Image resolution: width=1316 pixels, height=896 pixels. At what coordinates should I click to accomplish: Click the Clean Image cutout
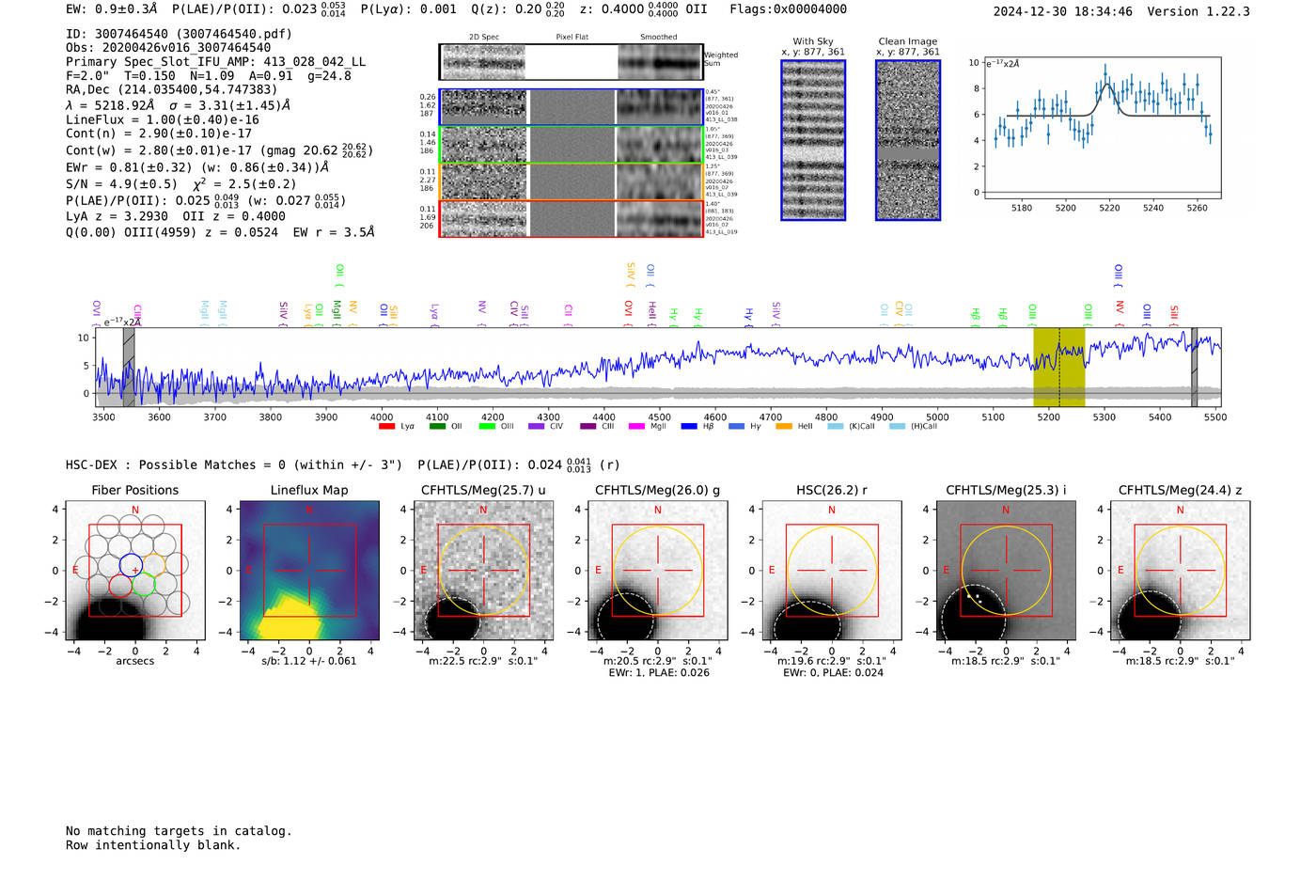pyautogui.click(x=908, y=140)
